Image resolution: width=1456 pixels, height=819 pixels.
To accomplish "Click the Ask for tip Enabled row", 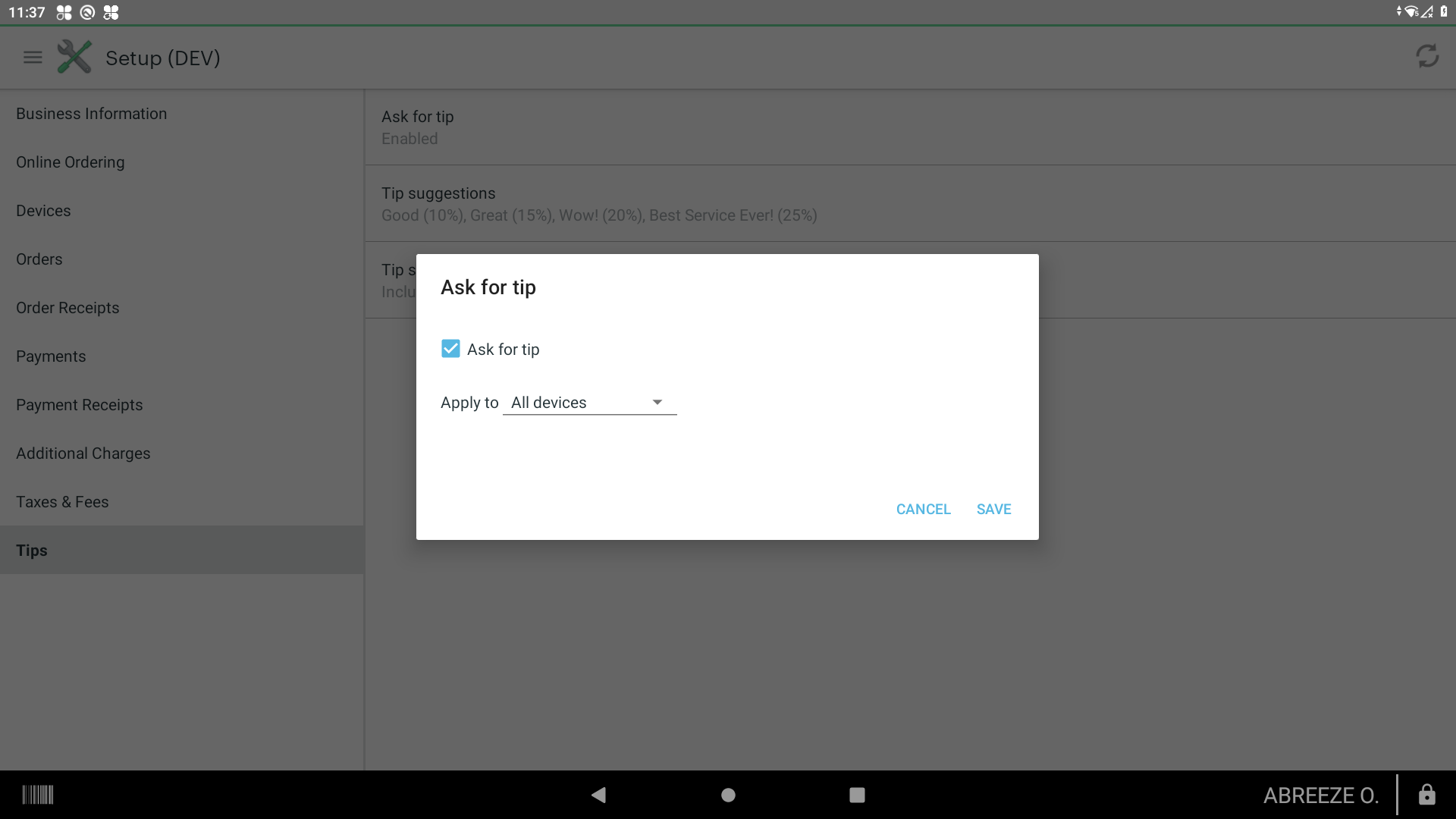I will pyautogui.click(x=910, y=127).
